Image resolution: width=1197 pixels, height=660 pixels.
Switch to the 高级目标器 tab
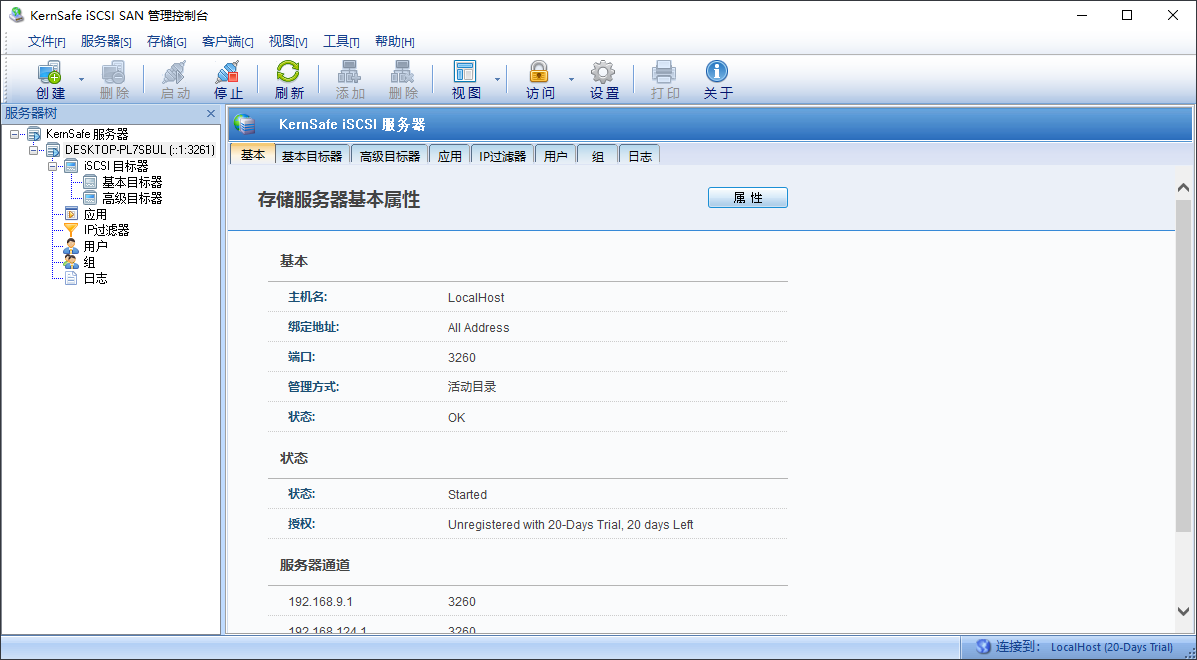[390, 156]
